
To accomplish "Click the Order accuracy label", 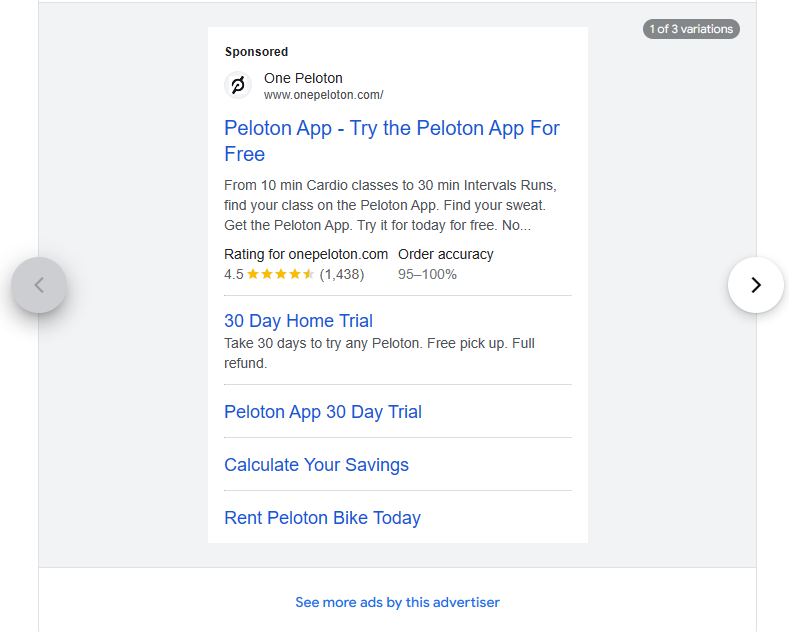I will point(445,254).
